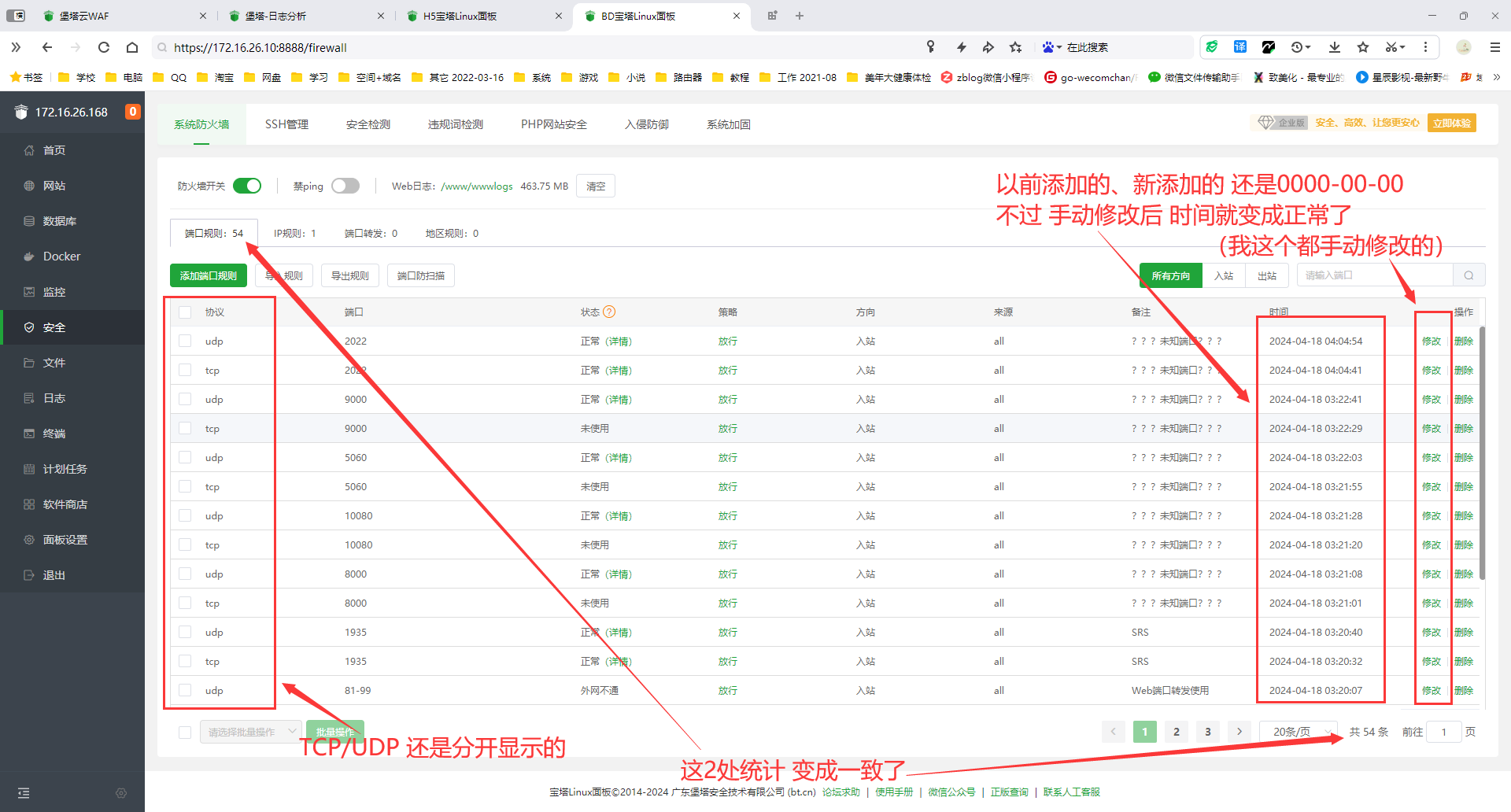
Task: Check the box for udp 5060 row
Action: tap(185, 457)
